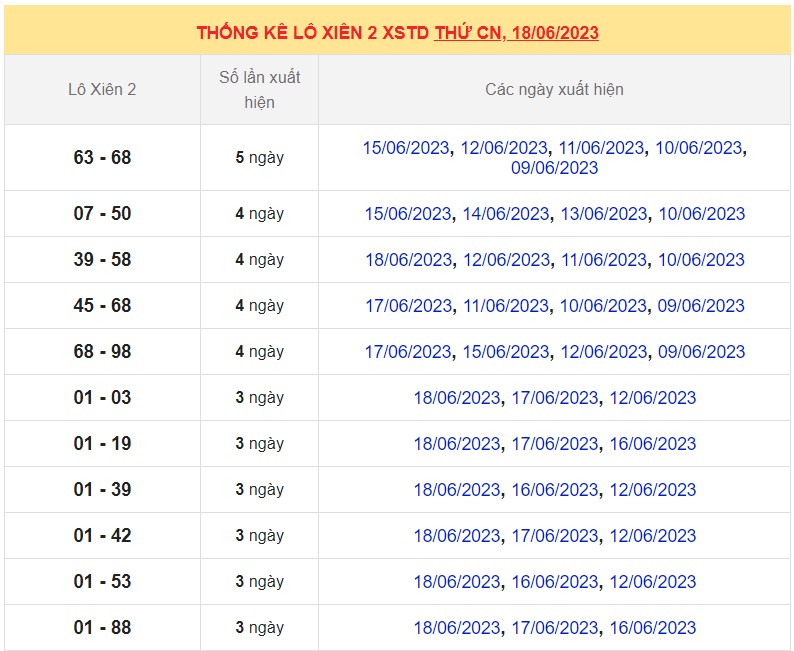This screenshot has width=794, height=651.
Task: Open 12/06/2023 in the 01 - 53 row
Action: (652, 582)
